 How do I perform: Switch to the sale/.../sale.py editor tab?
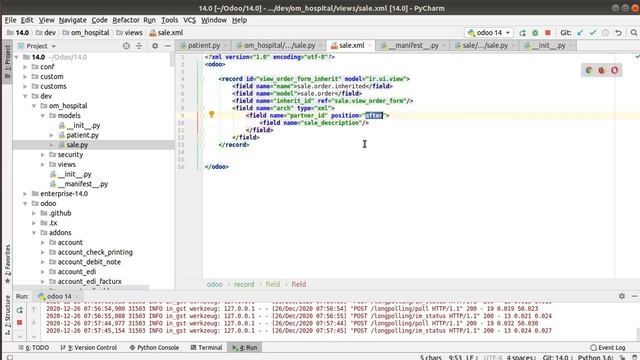coord(485,45)
